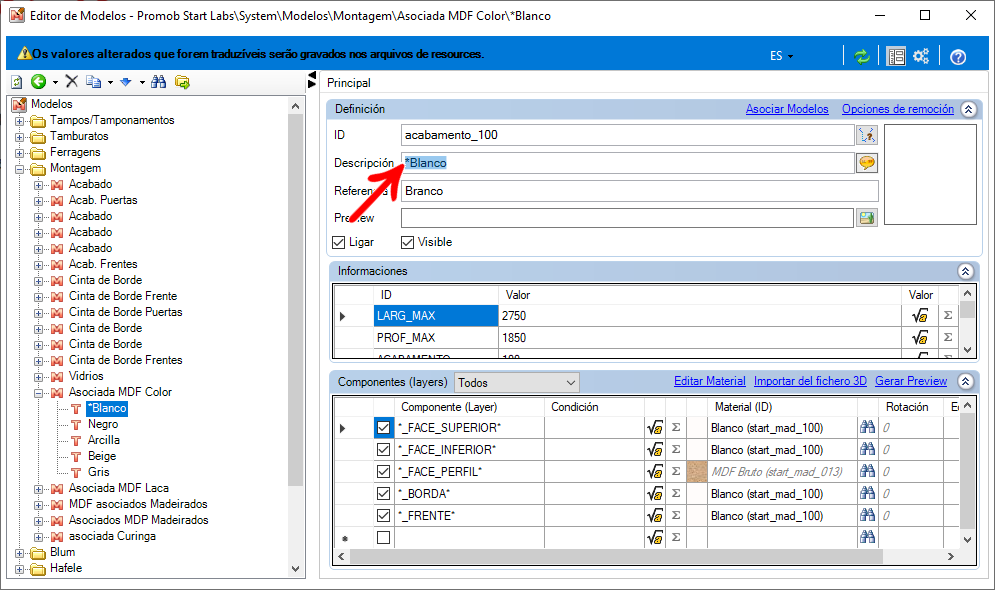Select the Arcilla model in tree
This screenshot has height=590, width=995.
[x=103, y=440]
